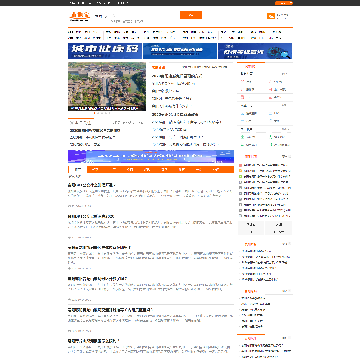Open the purple-blue wide banner advertisement

tap(151, 156)
